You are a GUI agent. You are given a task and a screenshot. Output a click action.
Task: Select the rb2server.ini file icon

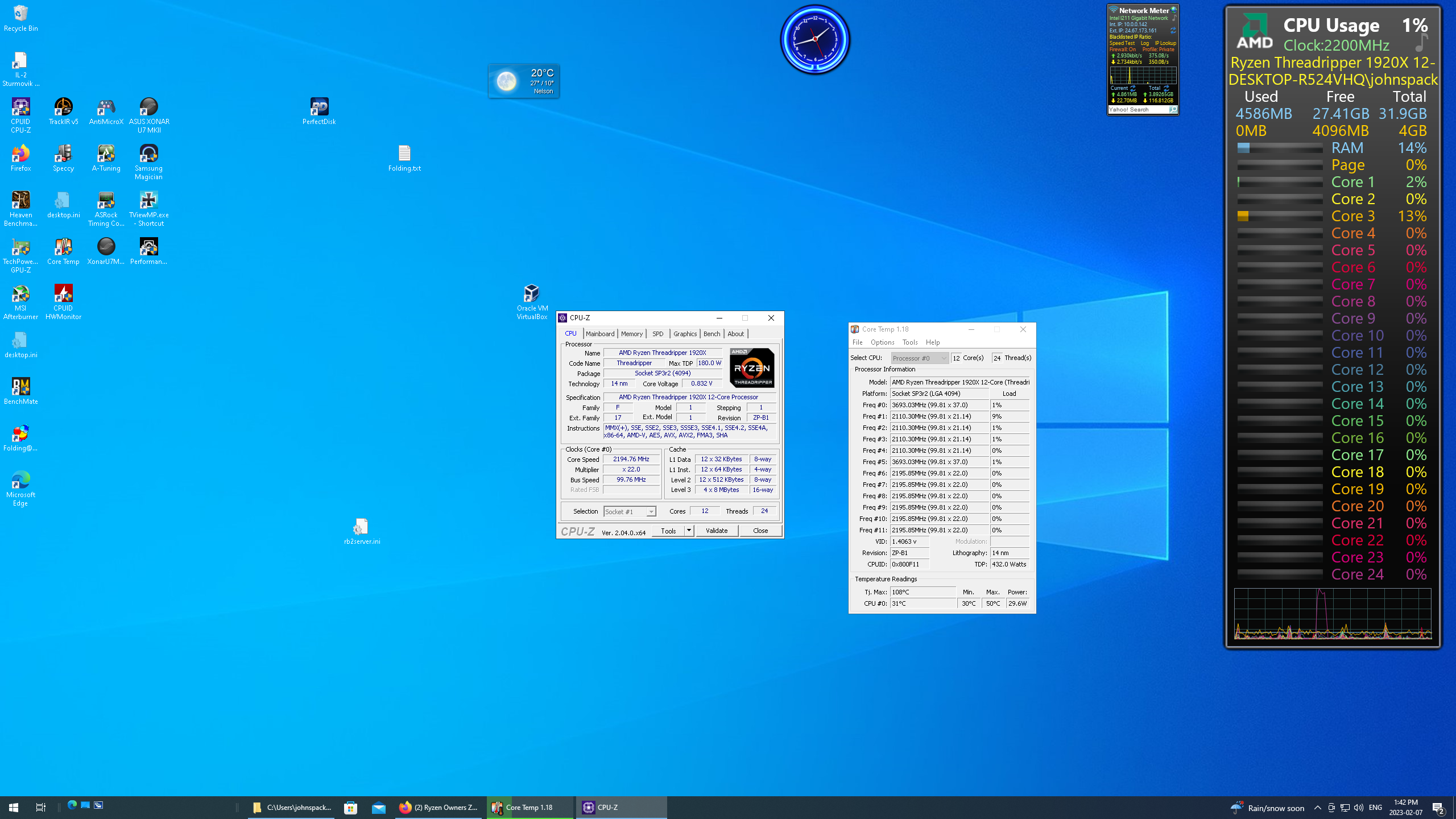click(362, 531)
